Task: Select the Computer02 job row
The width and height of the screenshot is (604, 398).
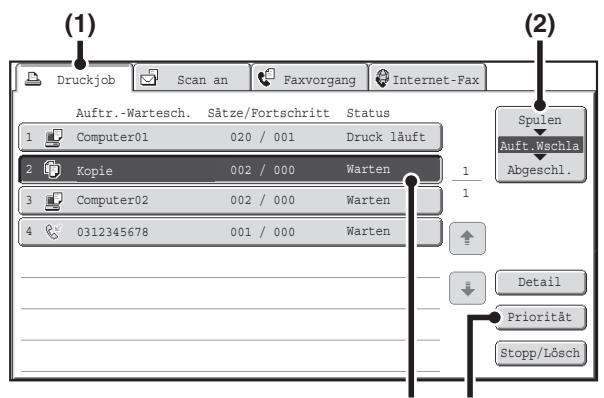Action: 230,200
